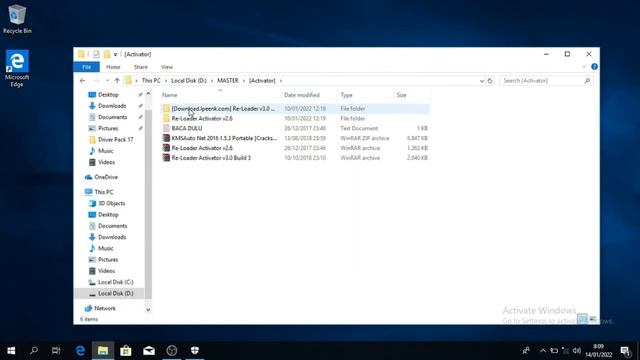Image resolution: width=640 pixels, height=360 pixels.
Task: Open the Explorer help icon
Action: pyautogui.click(x=594, y=67)
